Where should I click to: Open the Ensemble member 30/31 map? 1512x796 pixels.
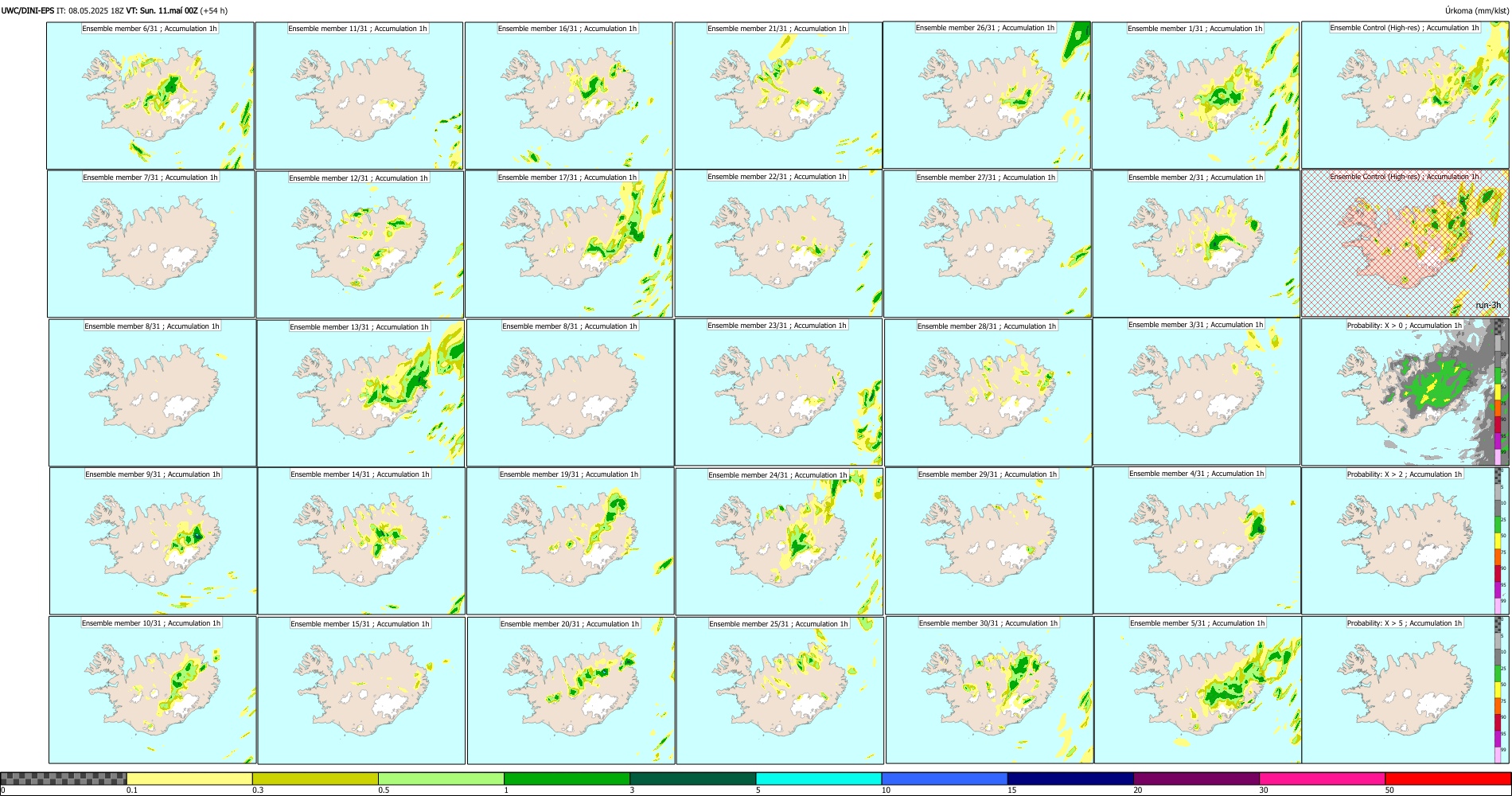(989, 690)
